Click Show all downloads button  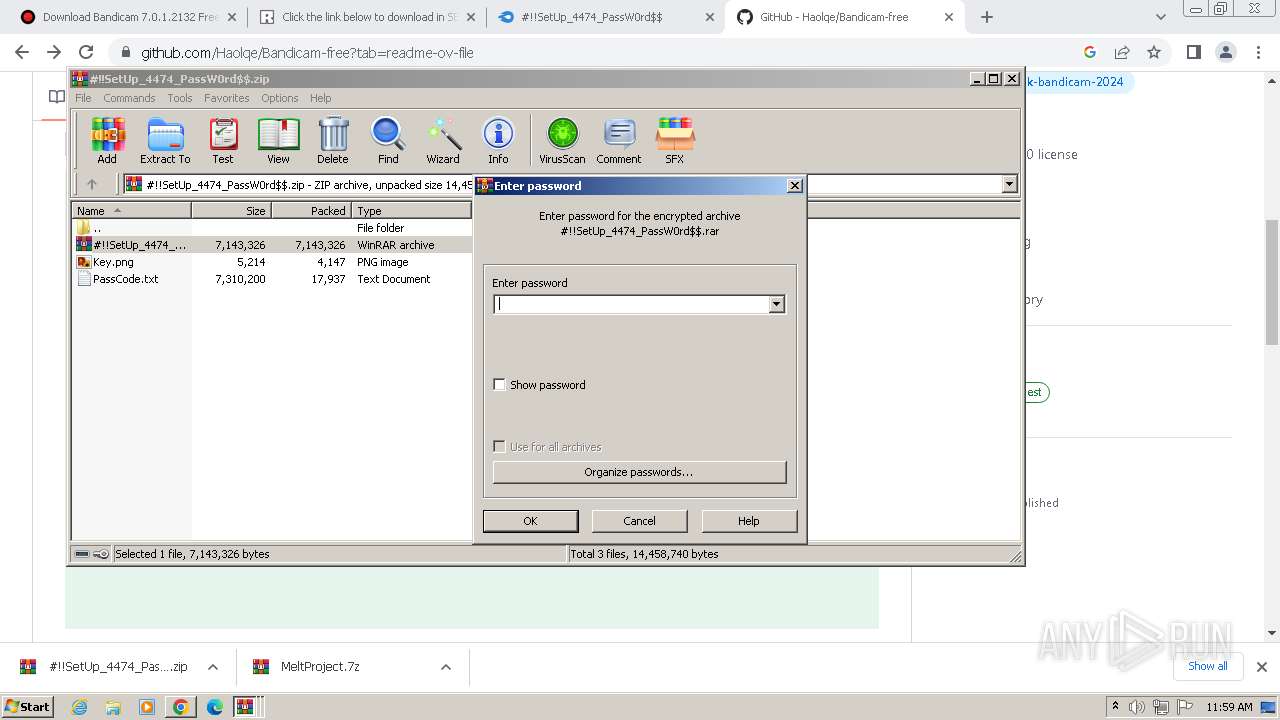click(1207, 666)
